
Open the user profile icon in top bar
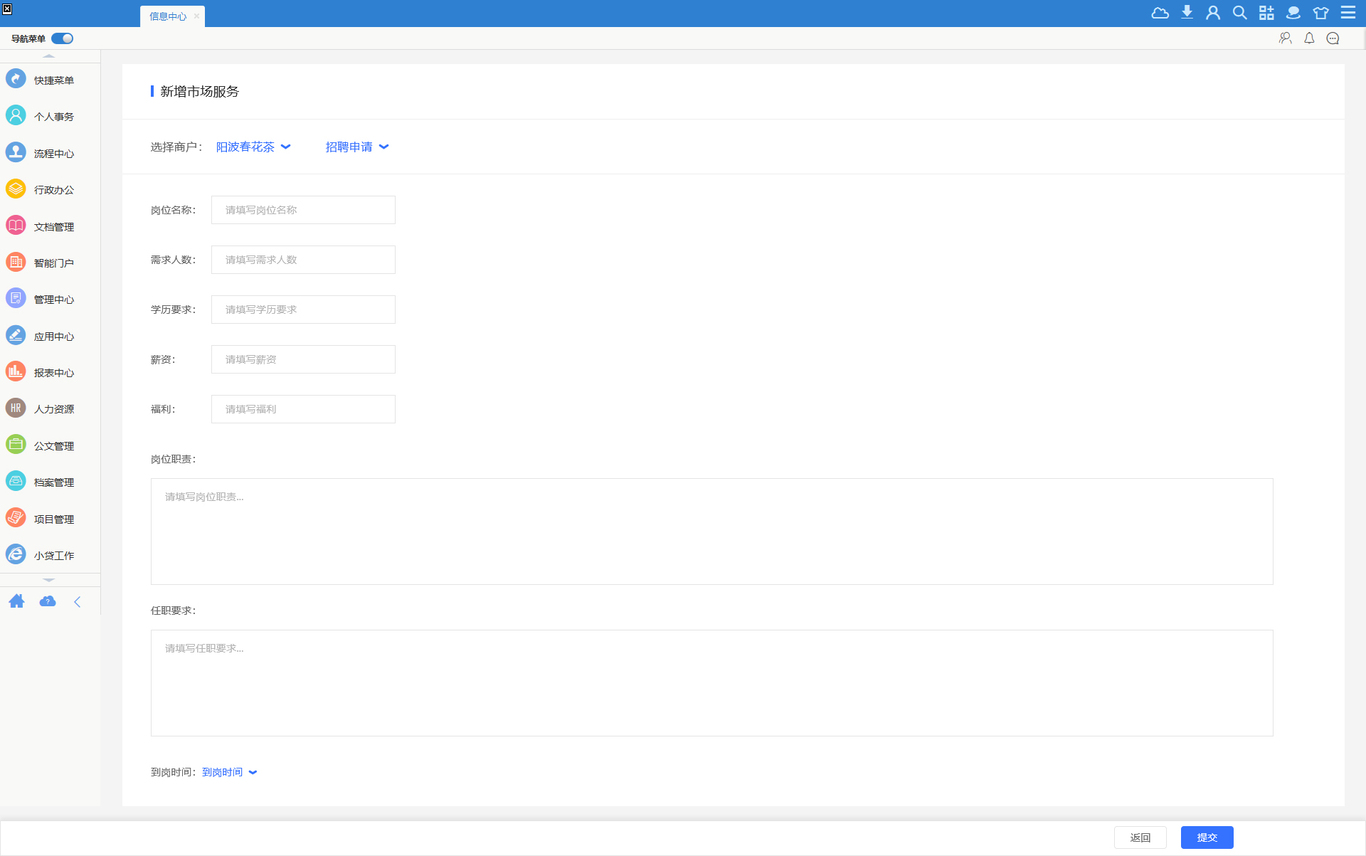pos(1213,13)
